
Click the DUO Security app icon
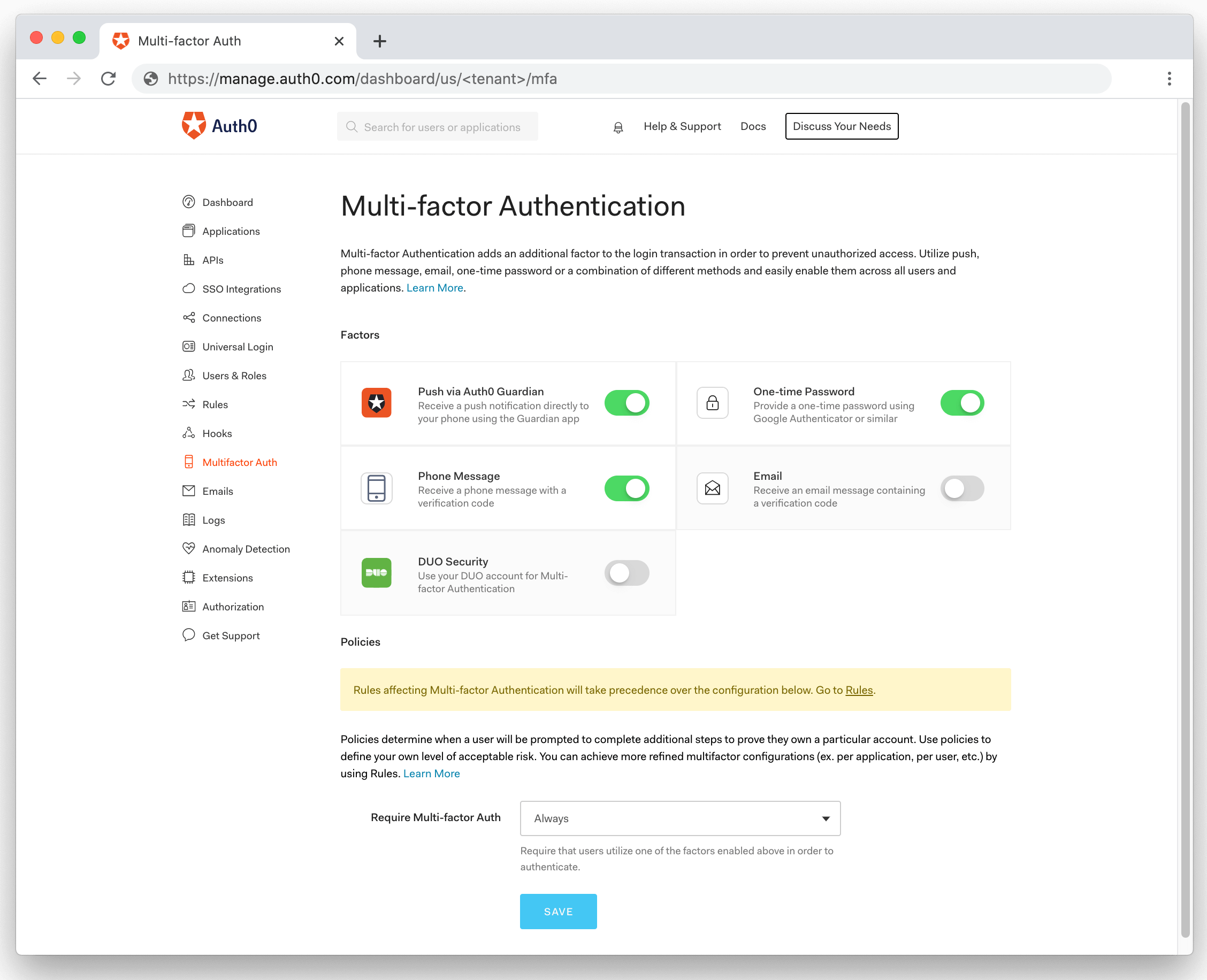point(377,573)
